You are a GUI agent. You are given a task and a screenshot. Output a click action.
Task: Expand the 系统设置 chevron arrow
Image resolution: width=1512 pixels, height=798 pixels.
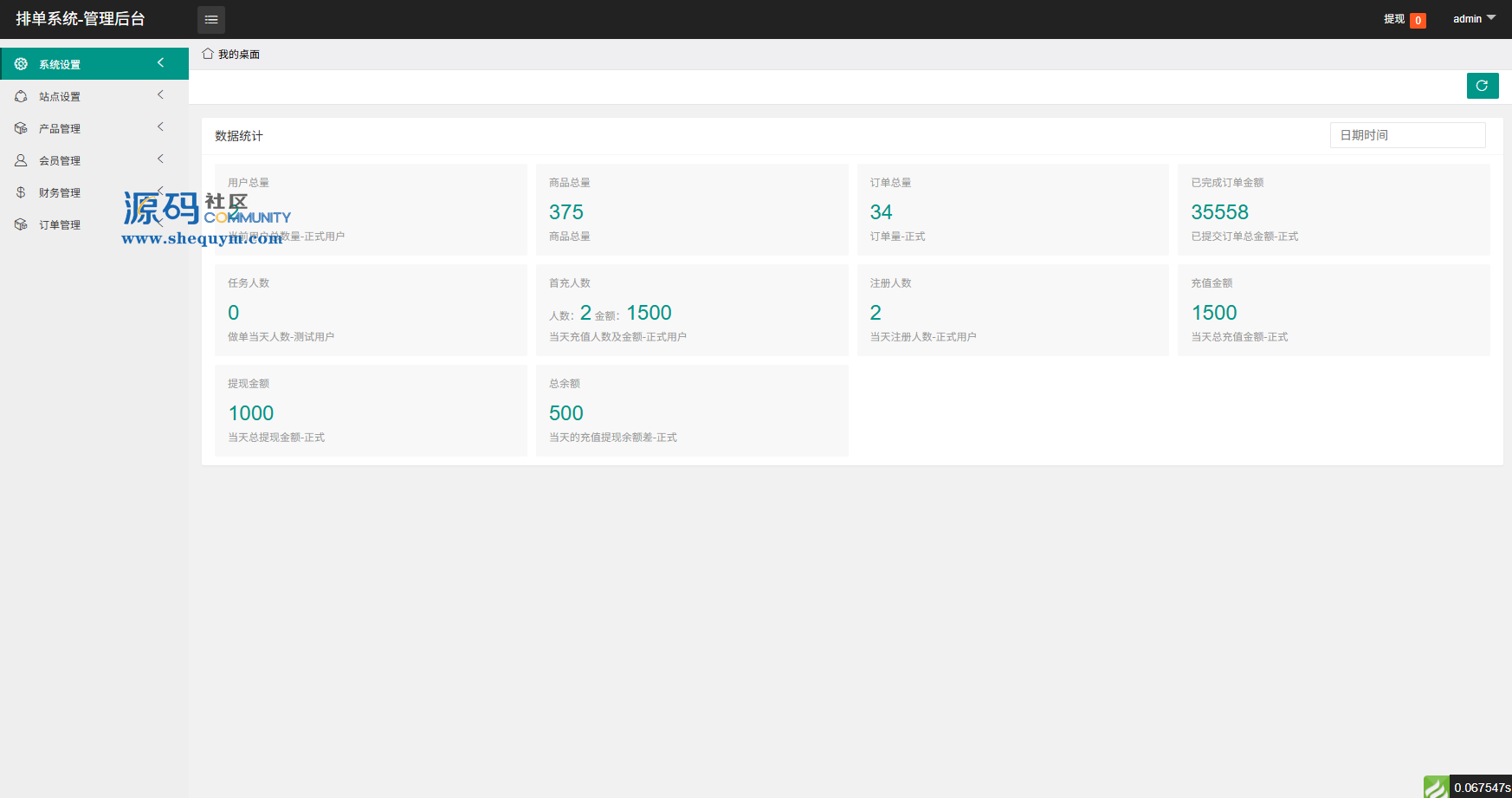[160, 62]
